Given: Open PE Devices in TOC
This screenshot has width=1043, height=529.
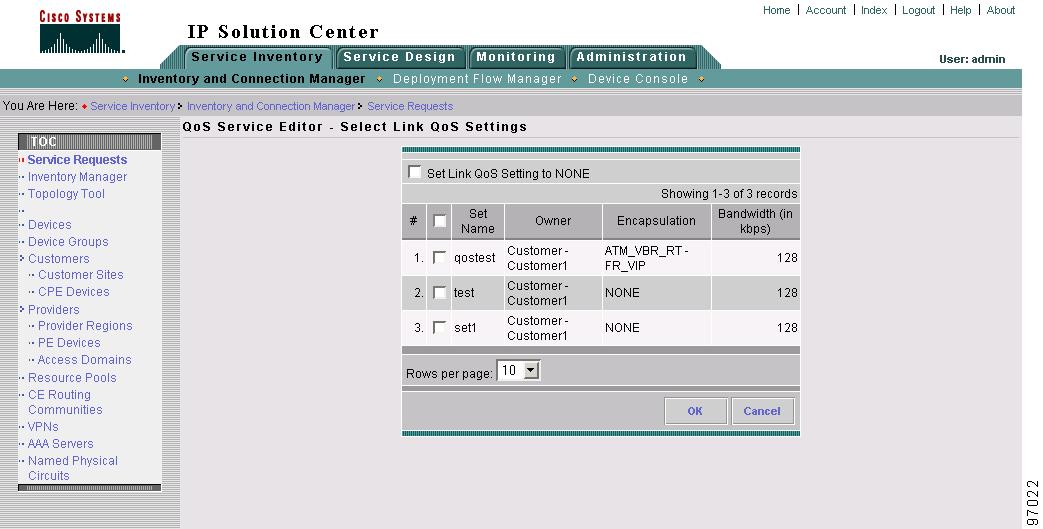Looking at the screenshot, I should tap(69, 343).
